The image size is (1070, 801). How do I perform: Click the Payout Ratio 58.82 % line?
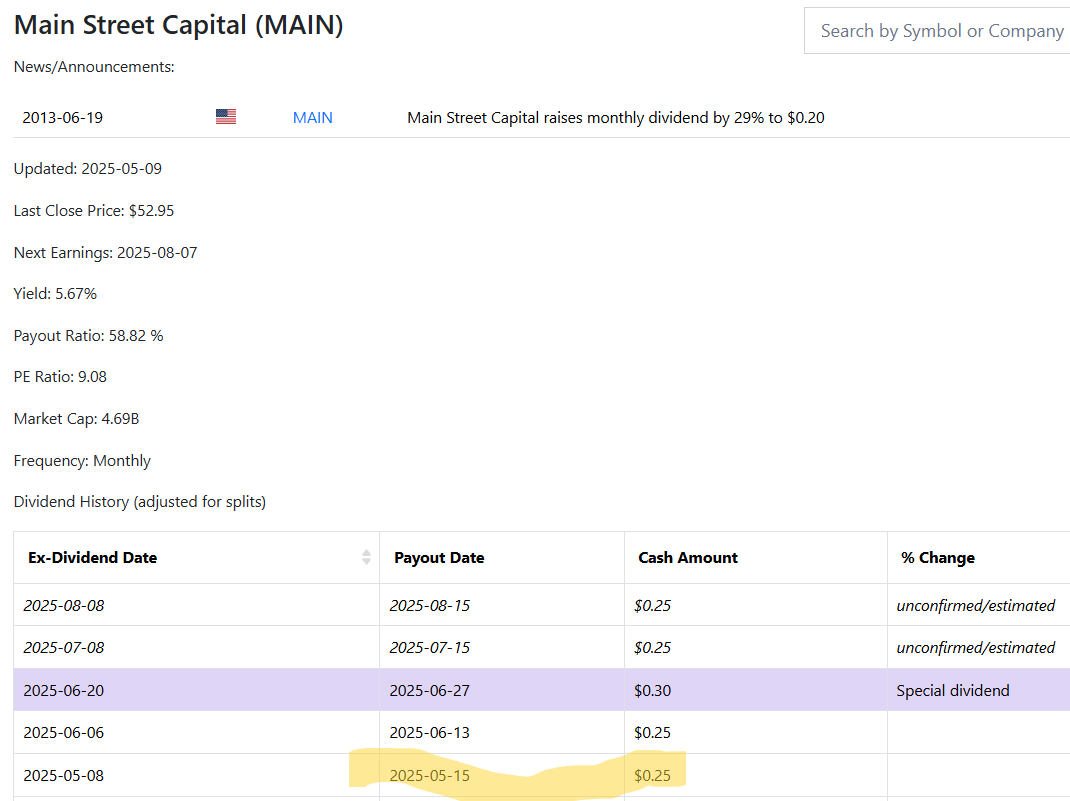(x=89, y=336)
